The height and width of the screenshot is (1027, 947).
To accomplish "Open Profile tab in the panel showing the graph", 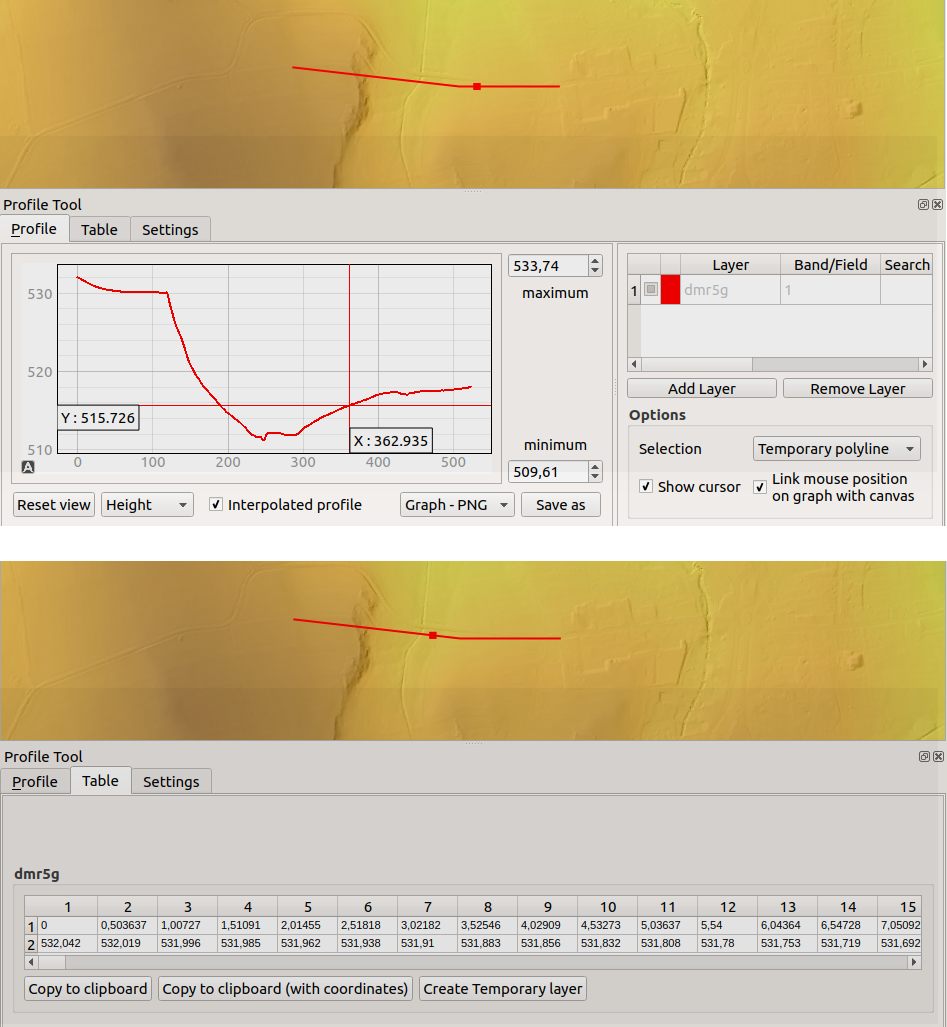I will pos(34,229).
